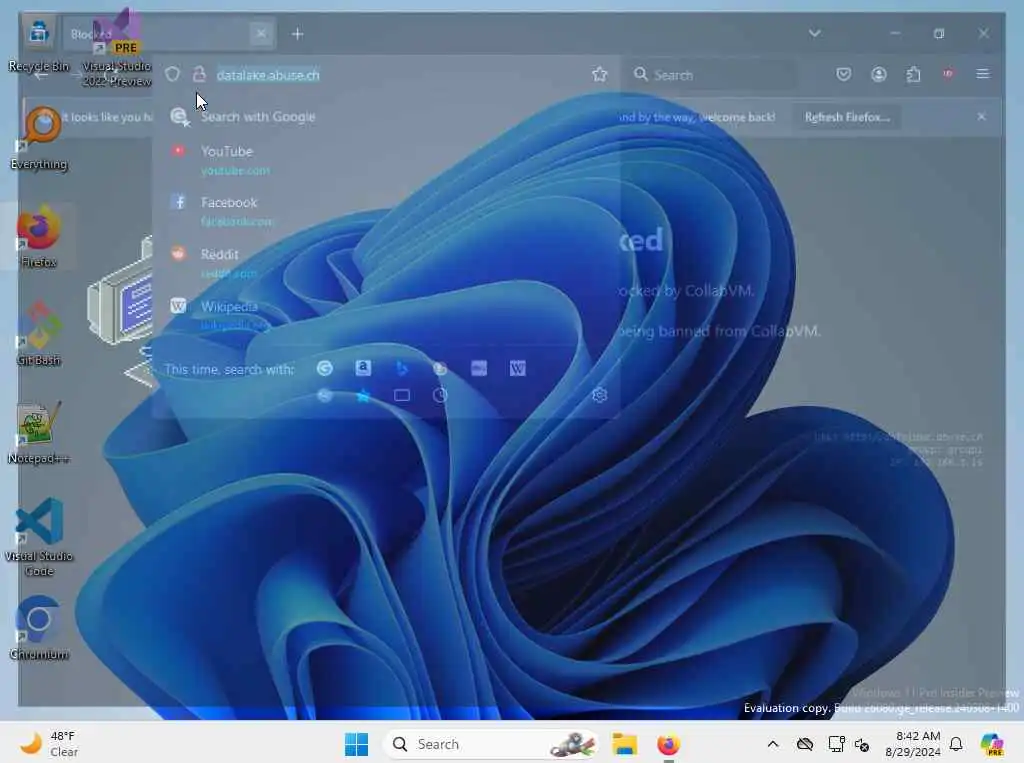Click the Refresh Firefox... button
This screenshot has height=763, width=1024.
click(846, 117)
